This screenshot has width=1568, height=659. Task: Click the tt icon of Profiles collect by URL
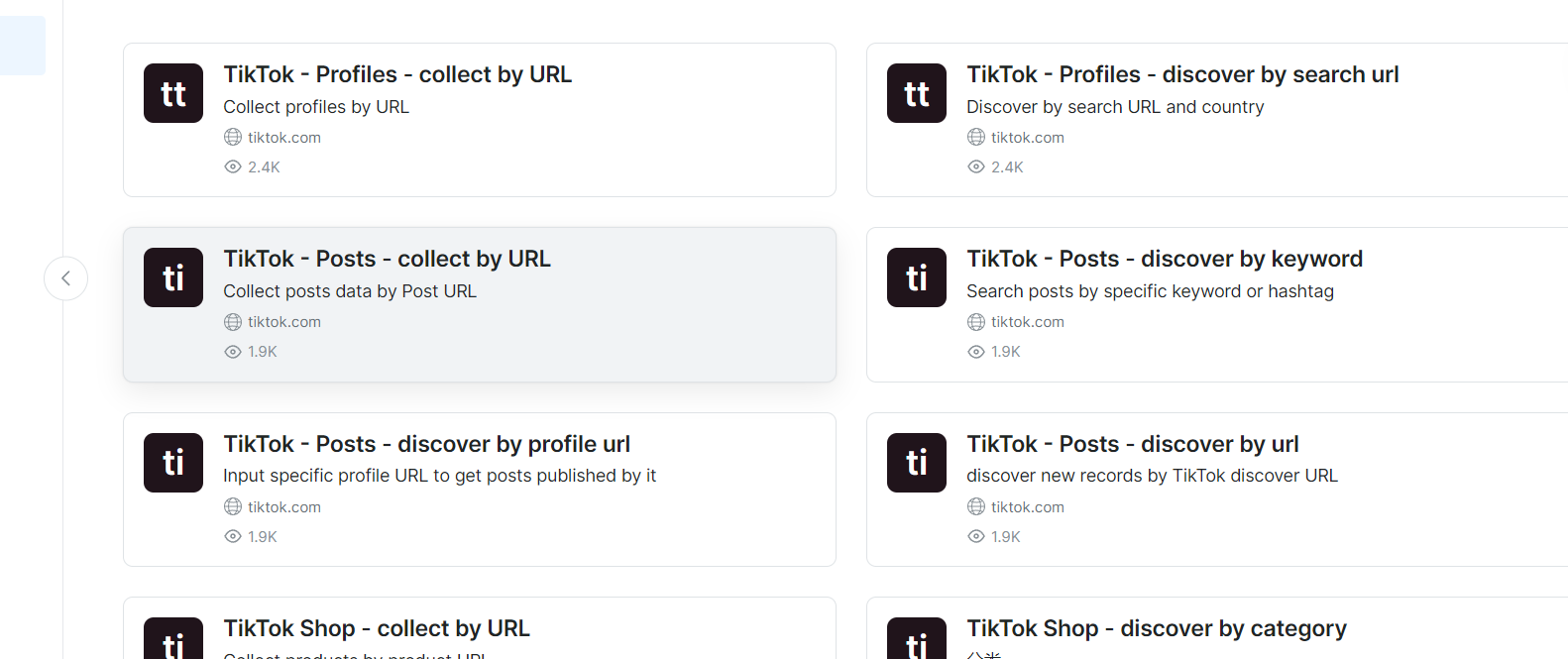tap(173, 93)
